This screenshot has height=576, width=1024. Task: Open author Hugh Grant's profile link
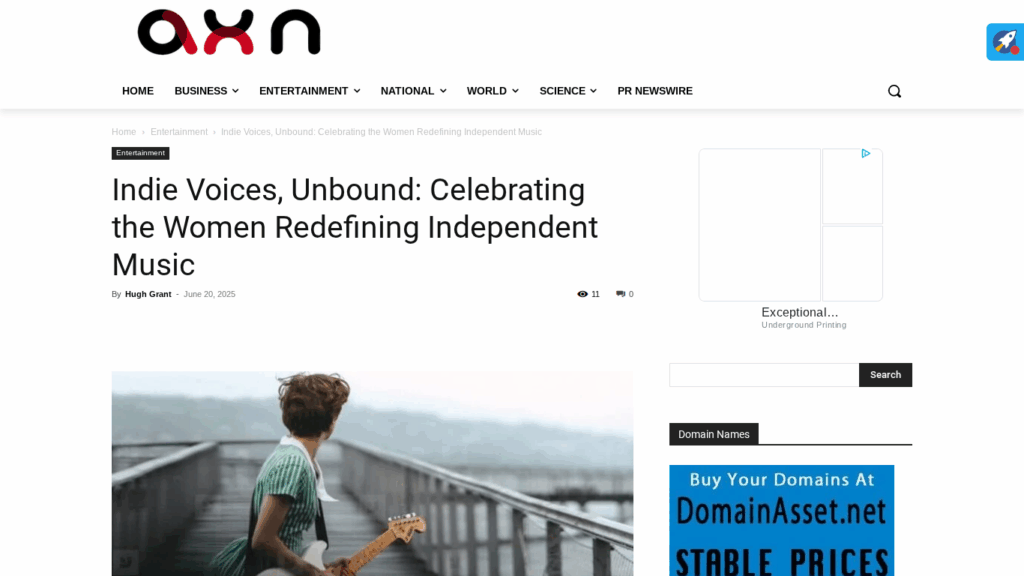(148, 295)
